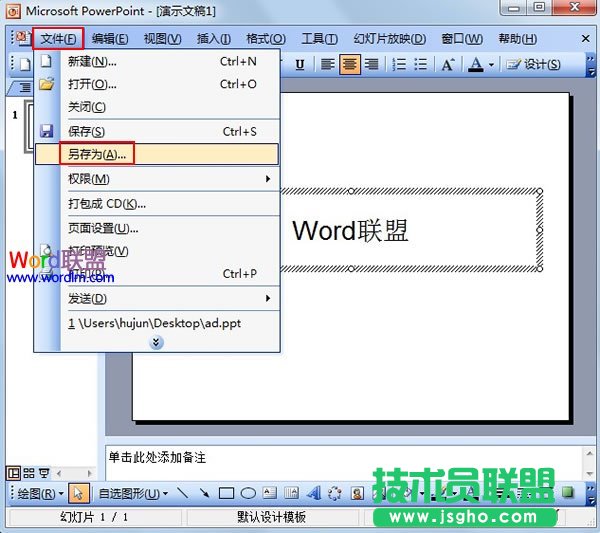The height and width of the screenshot is (533, 600).
Task: Close the document with menu bar X
Action: [585, 39]
